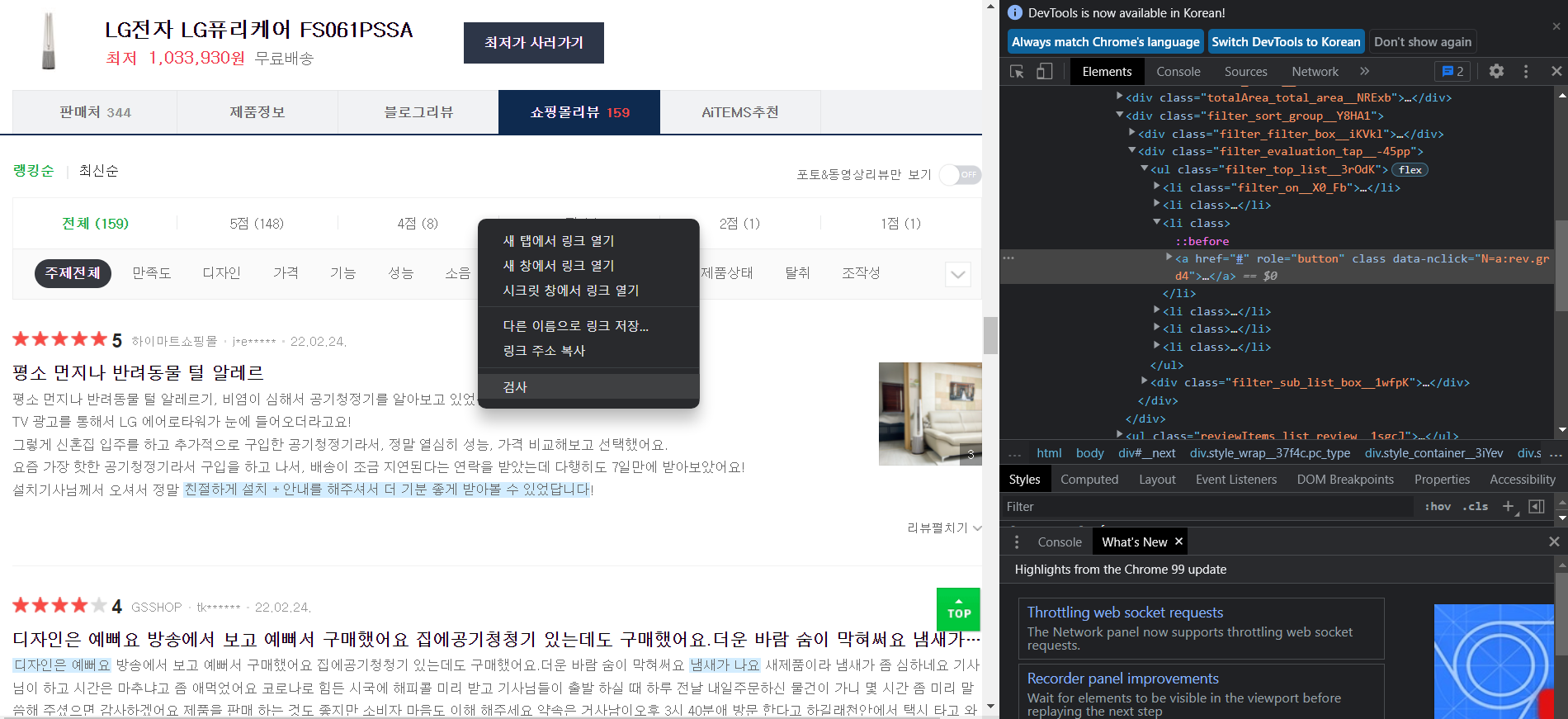Click the web page vertical scrollbar thumb
This screenshot has height=719, width=1568.
[x=990, y=335]
